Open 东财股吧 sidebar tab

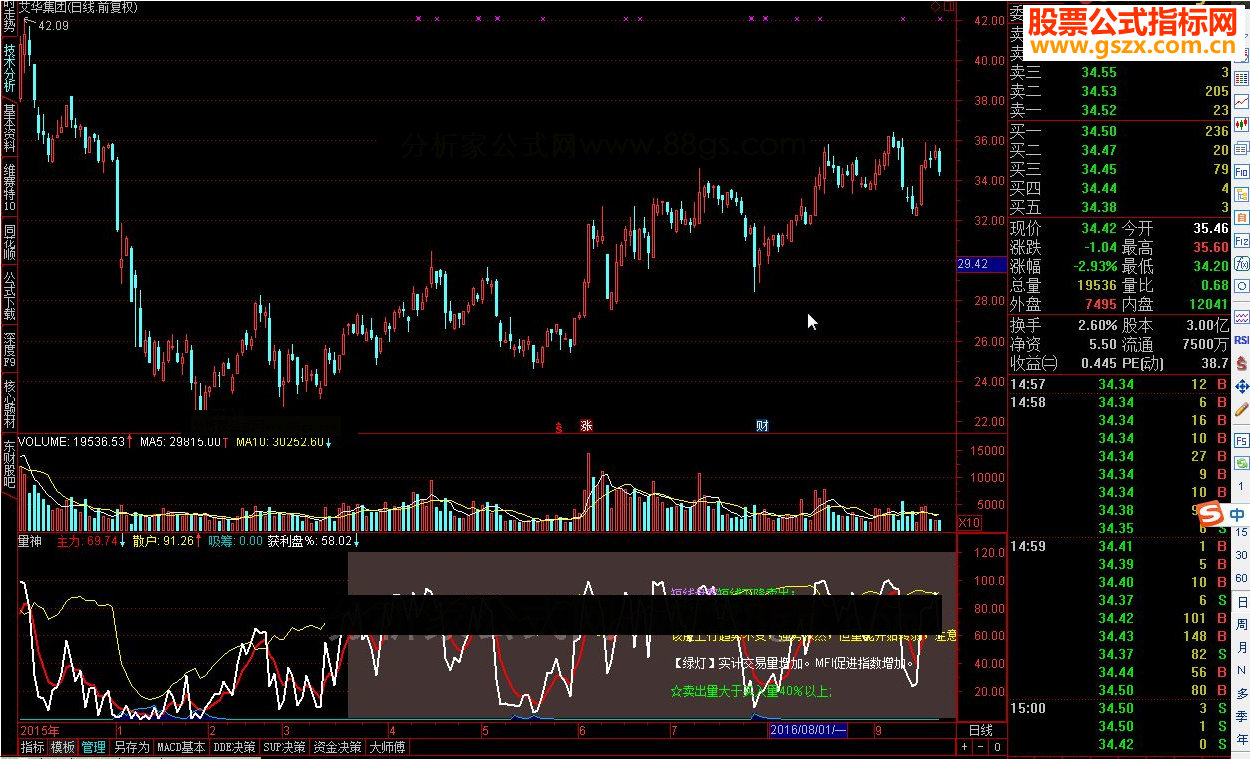9,464
